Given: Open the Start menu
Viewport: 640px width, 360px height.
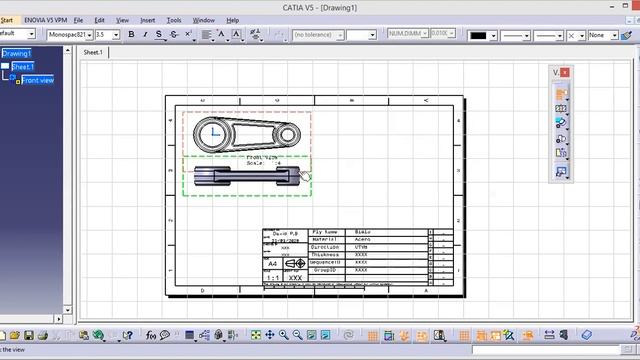Looking at the screenshot, I should [x=7, y=20].
